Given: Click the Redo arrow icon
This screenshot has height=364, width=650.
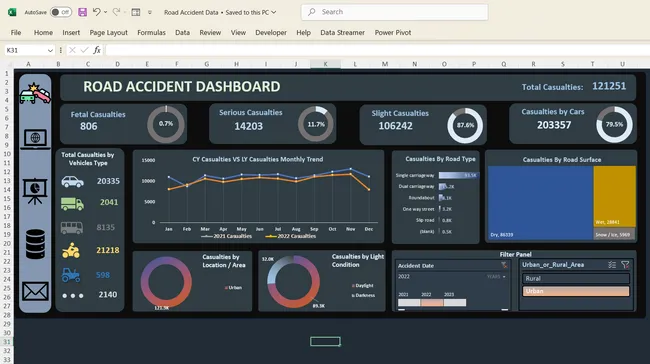Looking at the screenshot, I should click(x=116, y=12).
